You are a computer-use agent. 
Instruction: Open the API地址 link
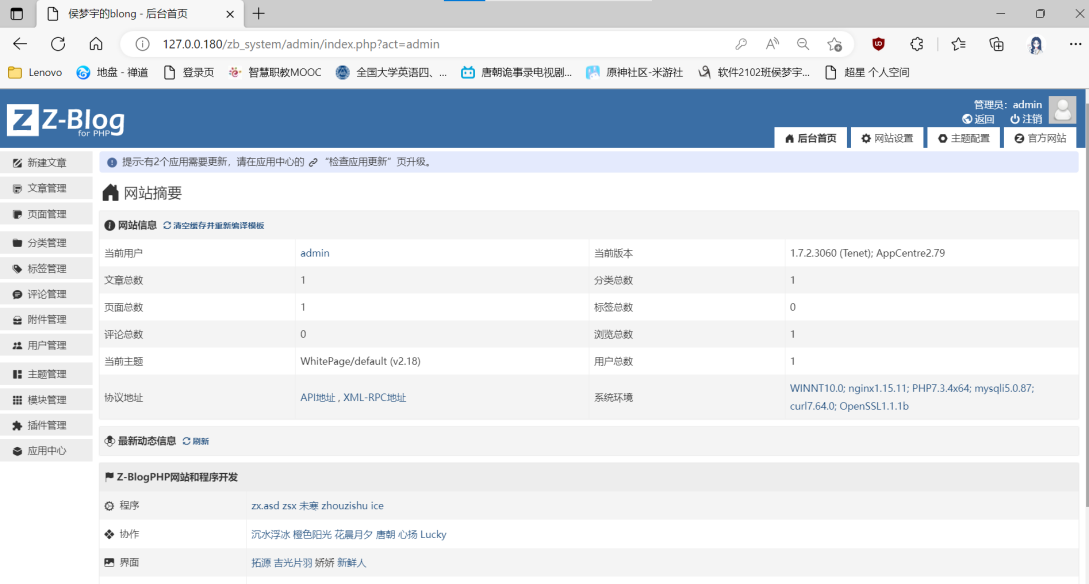pos(317,397)
